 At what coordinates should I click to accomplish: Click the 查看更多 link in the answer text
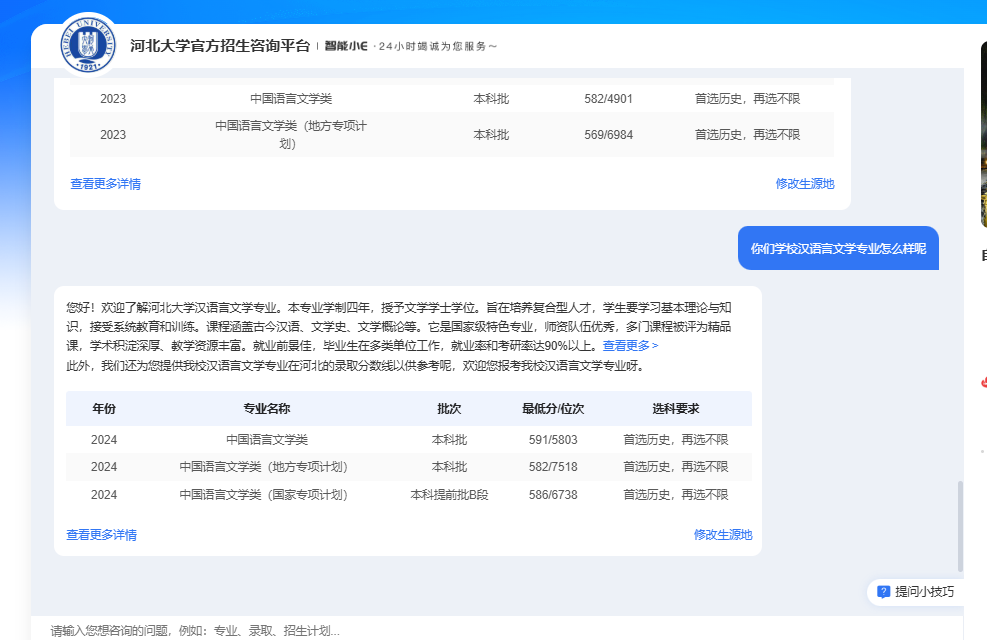point(630,345)
